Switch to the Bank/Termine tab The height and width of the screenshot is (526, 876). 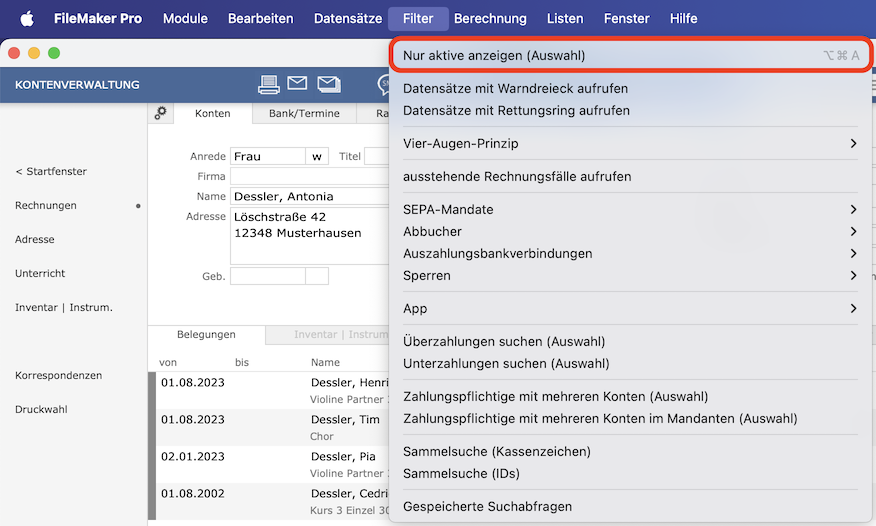(x=304, y=113)
